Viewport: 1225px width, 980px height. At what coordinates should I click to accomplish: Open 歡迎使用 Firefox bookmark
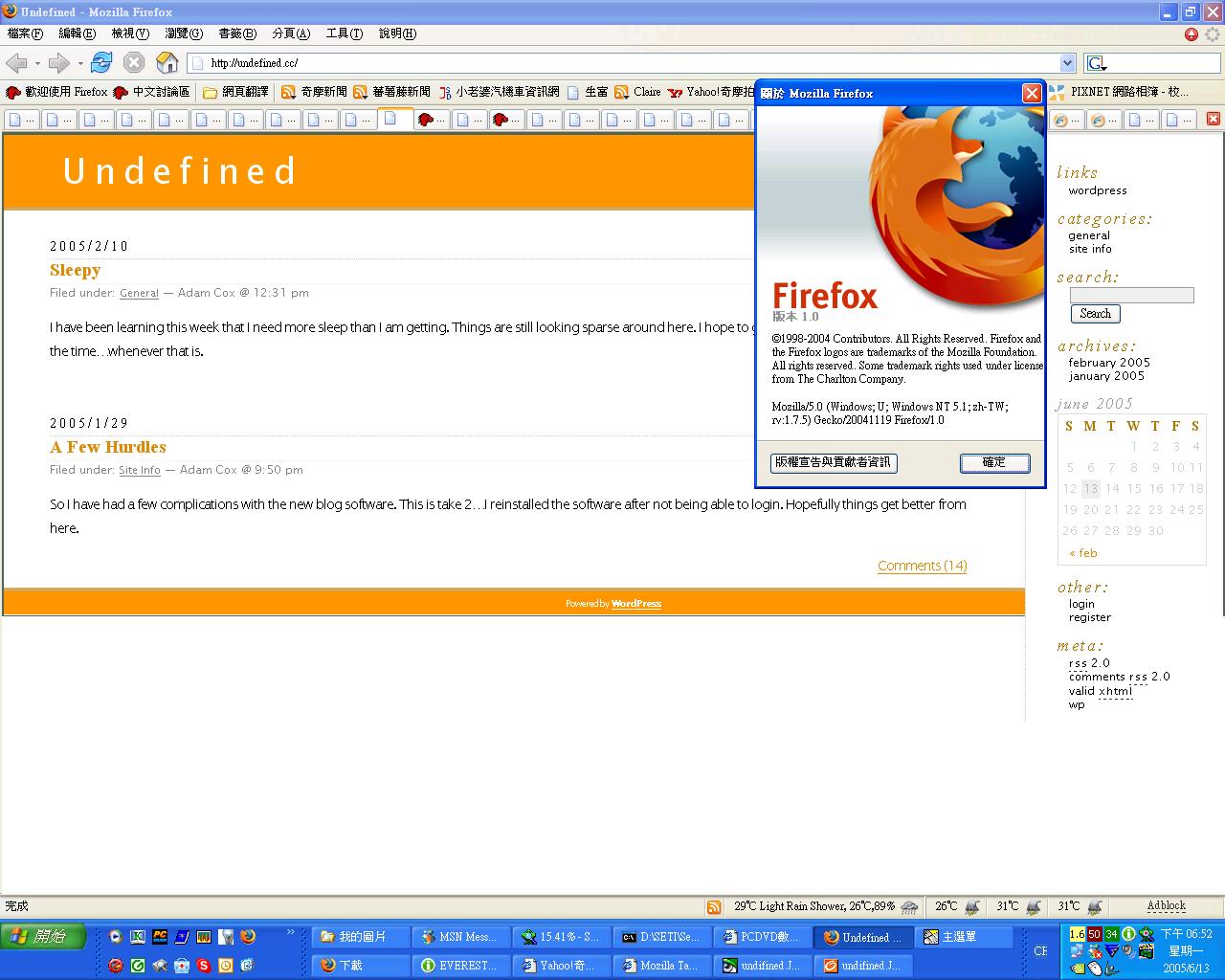pos(56,92)
